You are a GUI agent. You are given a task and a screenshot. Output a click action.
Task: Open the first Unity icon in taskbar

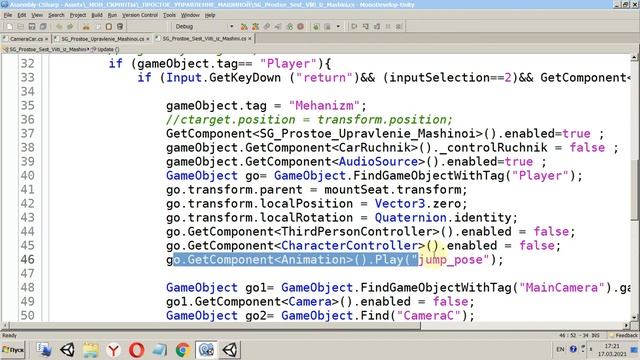click(x=67, y=350)
